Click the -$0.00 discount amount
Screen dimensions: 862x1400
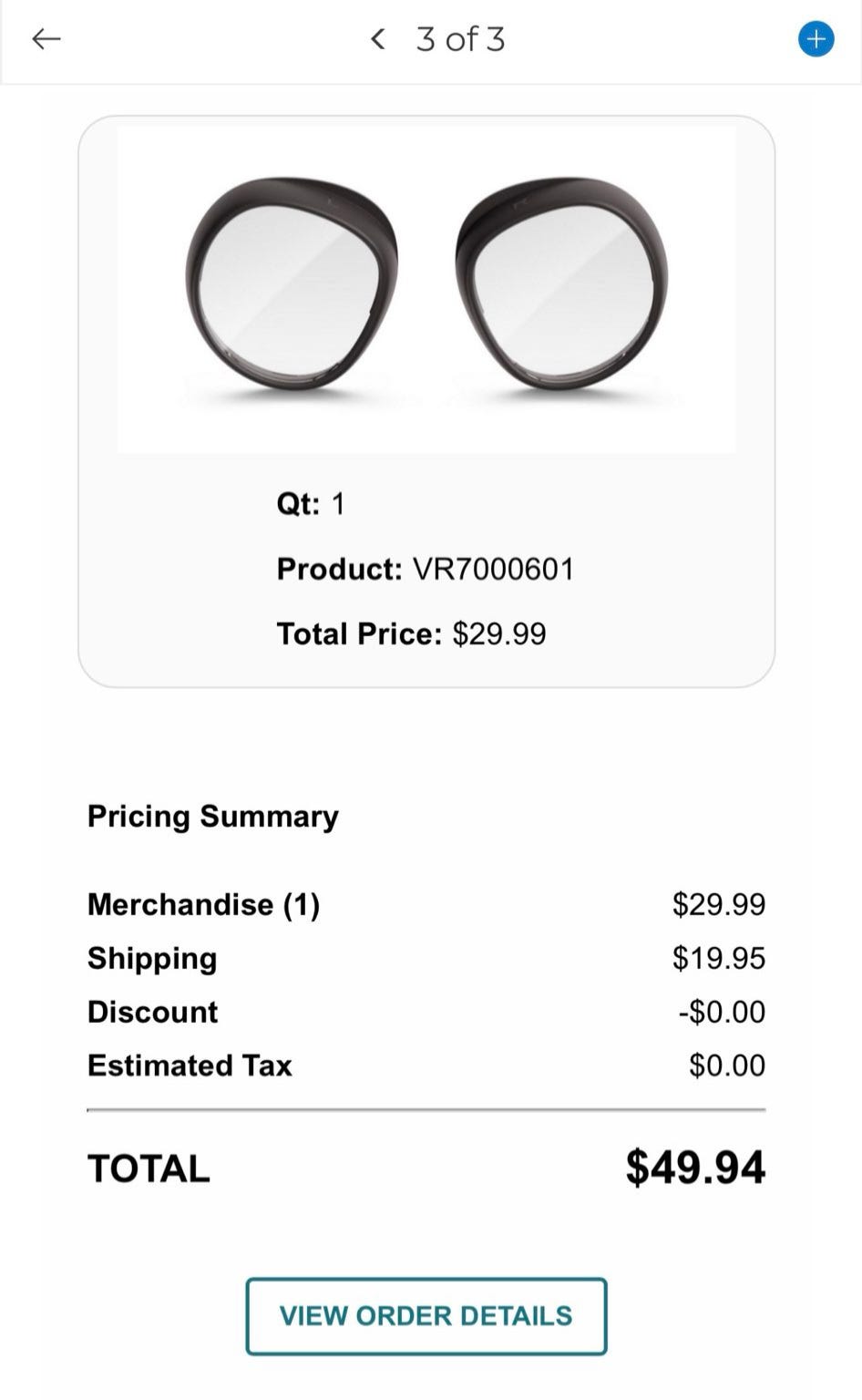click(721, 1012)
